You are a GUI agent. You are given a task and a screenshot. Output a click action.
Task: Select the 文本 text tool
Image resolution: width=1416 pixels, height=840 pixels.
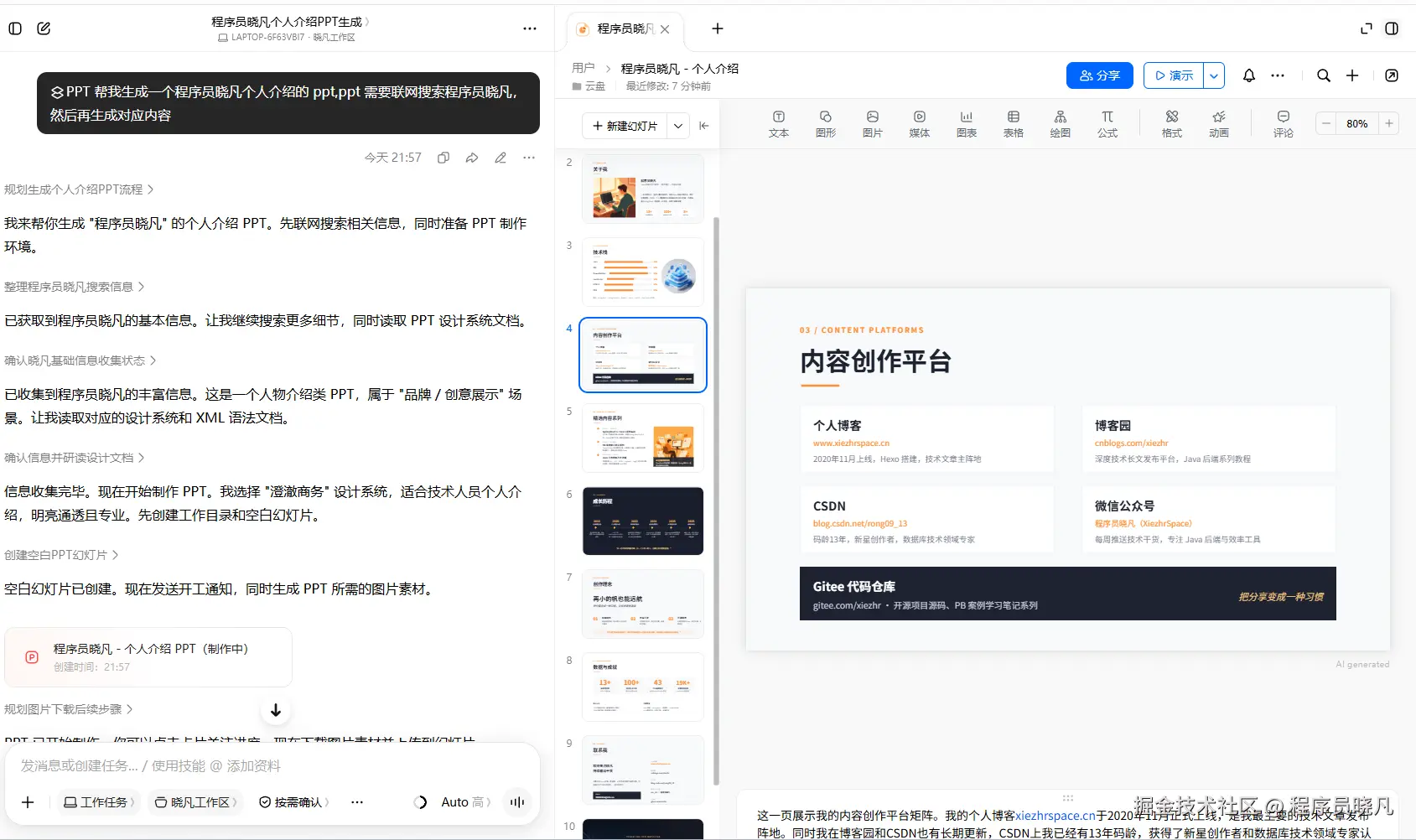(x=779, y=124)
